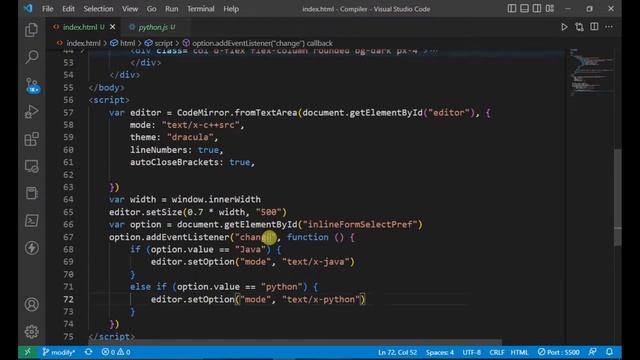Image resolution: width=640 pixels, height=360 pixels.
Task: Open the Extensions view
Action: (x=31, y=139)
